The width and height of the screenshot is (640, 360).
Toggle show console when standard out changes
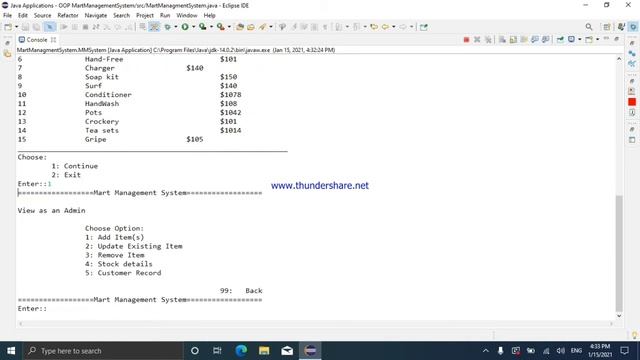(535, 40)
